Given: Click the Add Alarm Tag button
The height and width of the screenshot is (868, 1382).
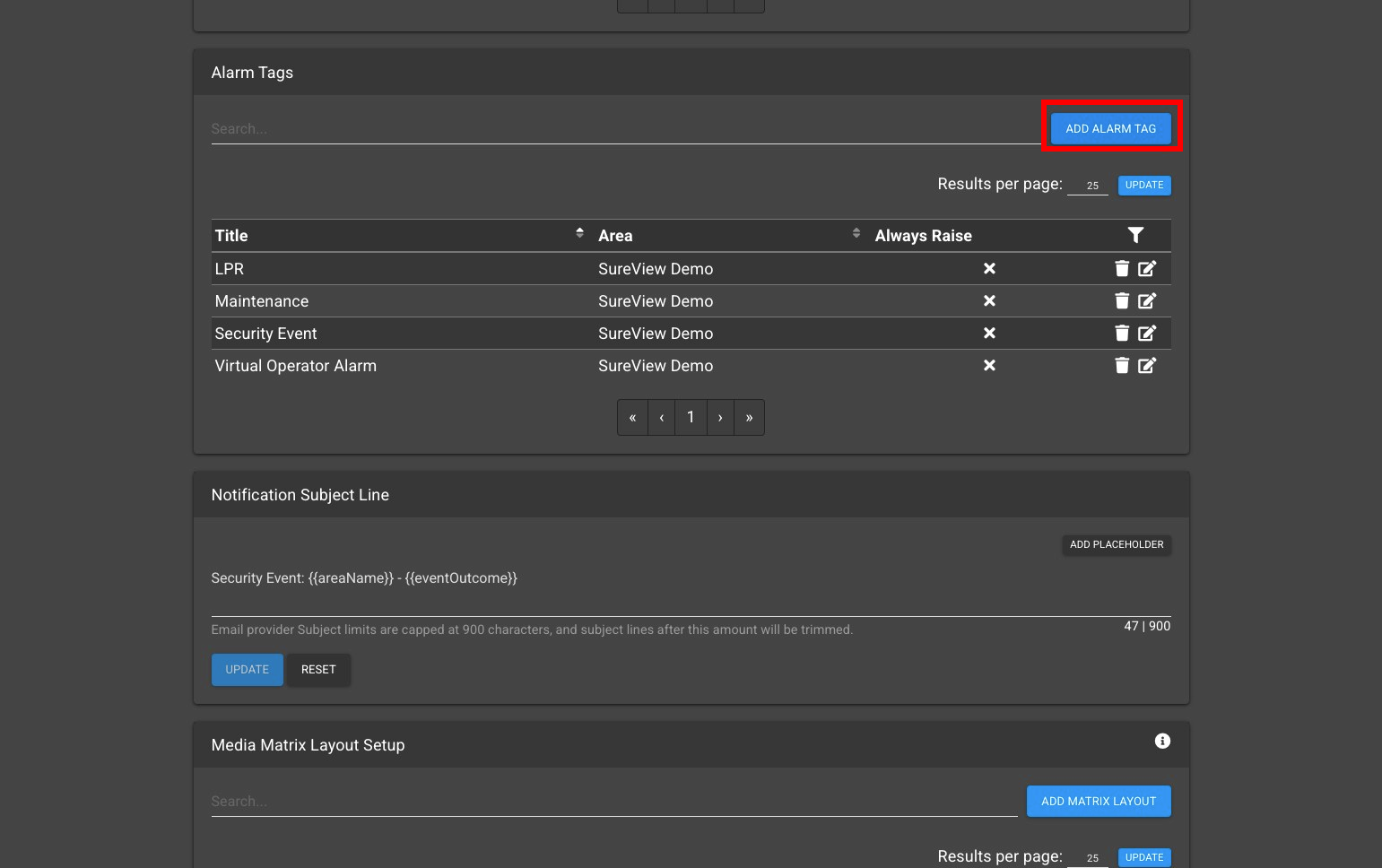Looking at the screenshot, I should point(1110,128).
